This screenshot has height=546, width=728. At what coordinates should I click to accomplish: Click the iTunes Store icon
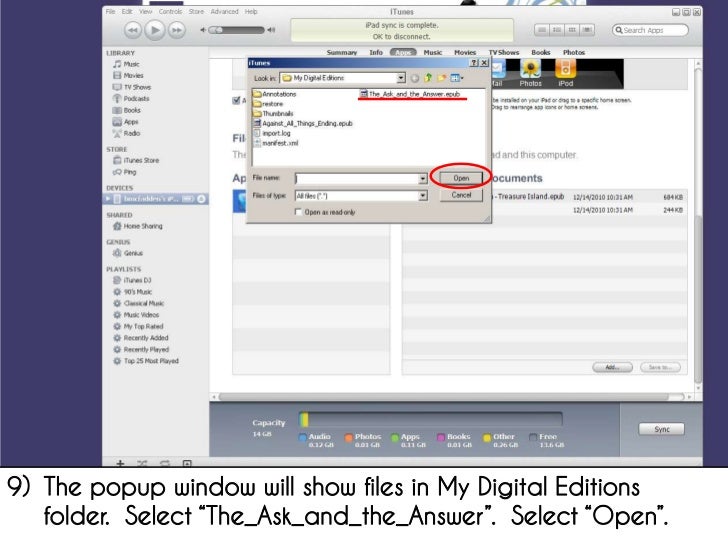coord(117,160)
